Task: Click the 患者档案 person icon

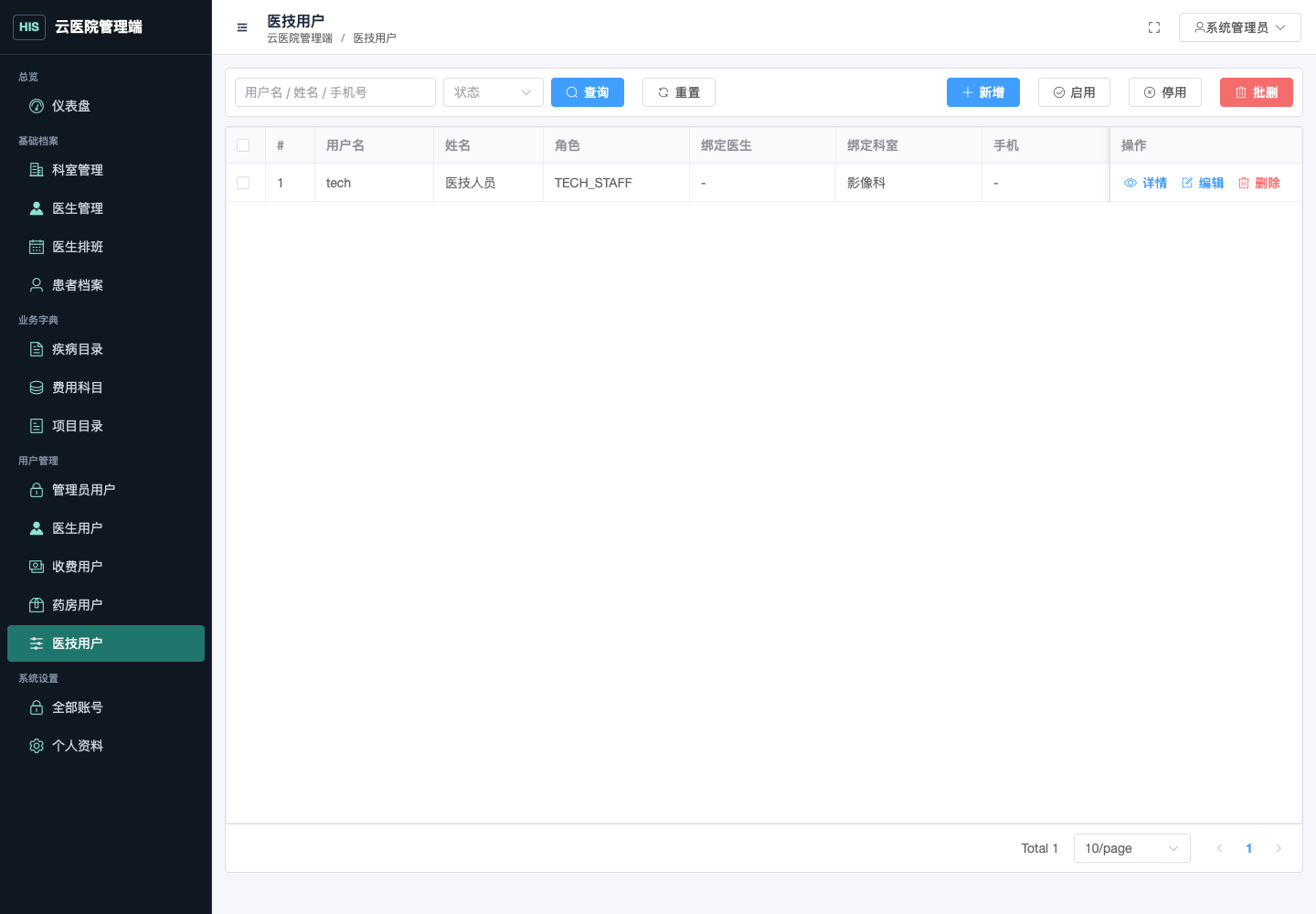Action: [37, 285]
